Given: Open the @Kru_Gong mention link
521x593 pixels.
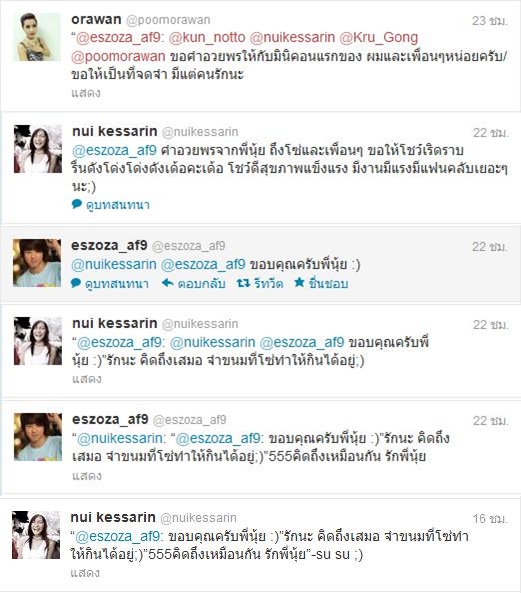Looking at the screenshot, I should click(378, 37).
